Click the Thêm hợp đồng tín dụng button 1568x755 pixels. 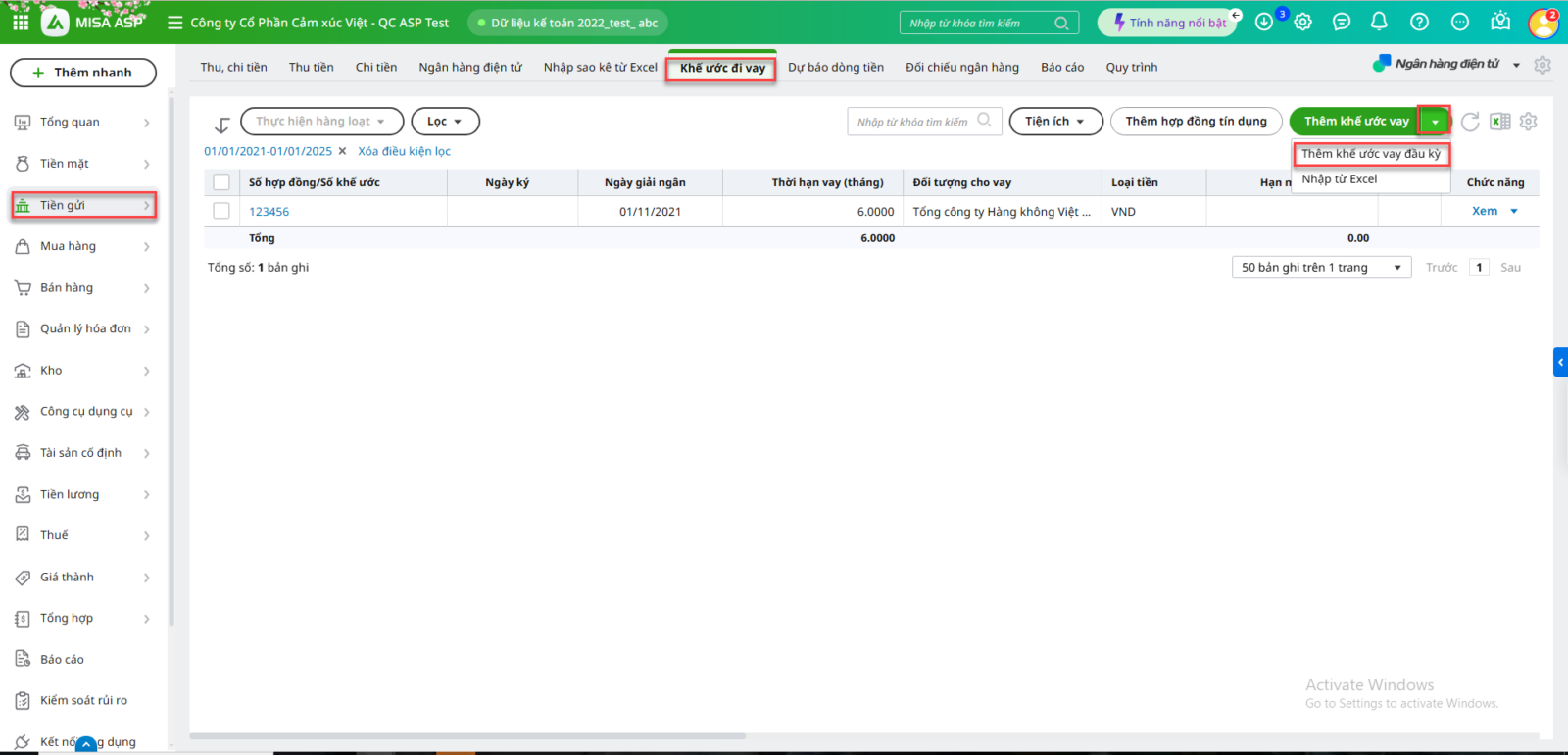click(1196, 122)
